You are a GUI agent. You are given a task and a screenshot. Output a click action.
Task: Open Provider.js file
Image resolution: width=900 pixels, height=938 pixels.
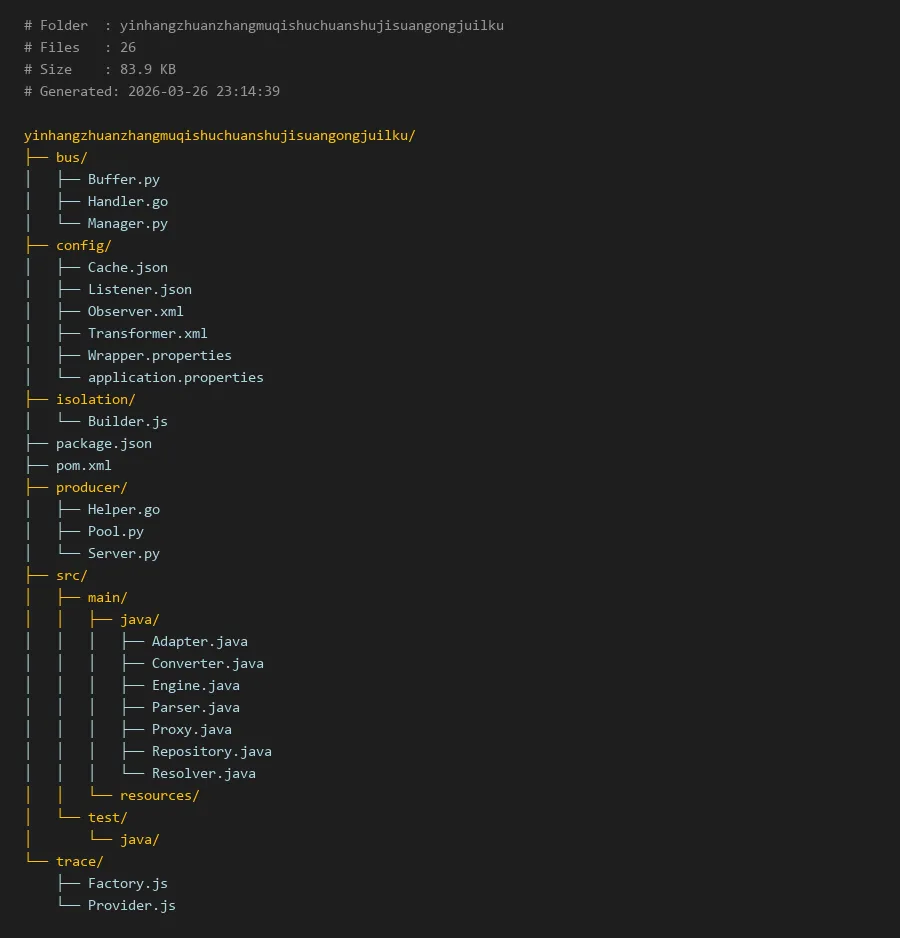[x=131, y=905]
